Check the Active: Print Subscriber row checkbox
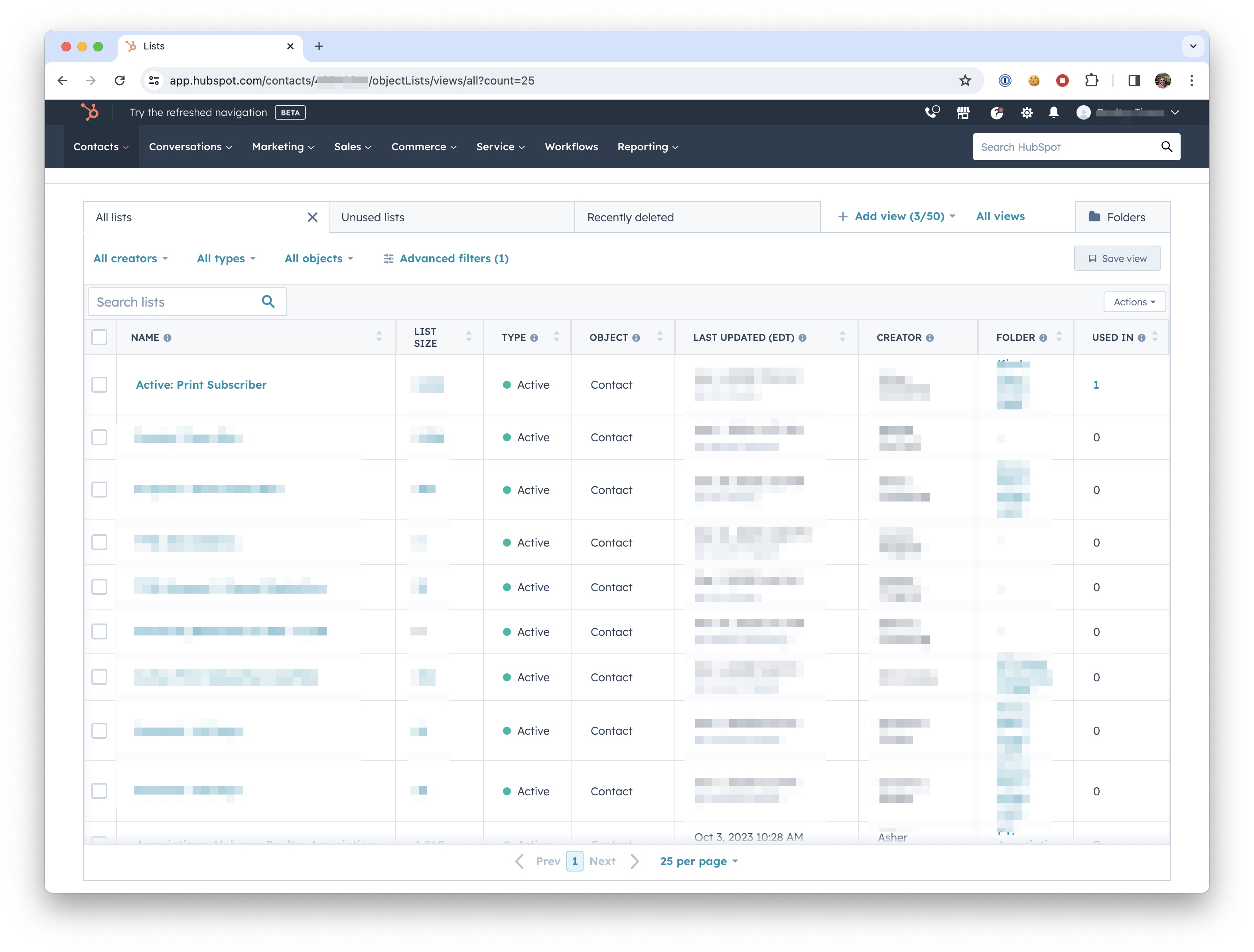1254x952 pixels. (x=99, y=385)
